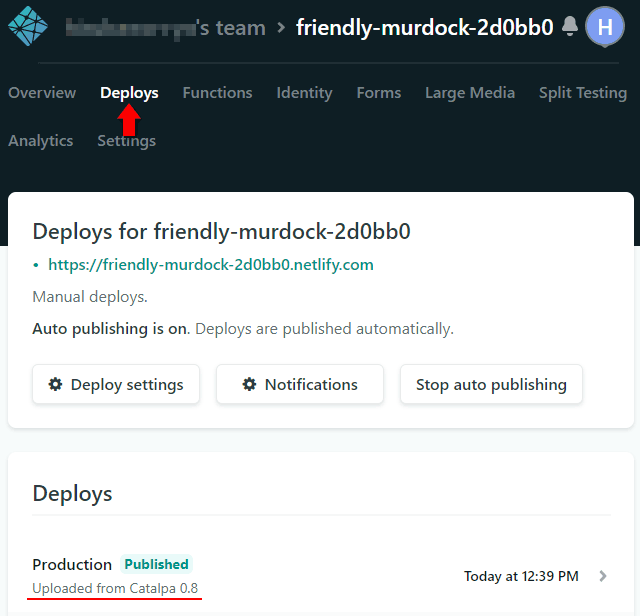Open the notifications bell icon
The image size is (640, 616).
(x=570, y=27)
